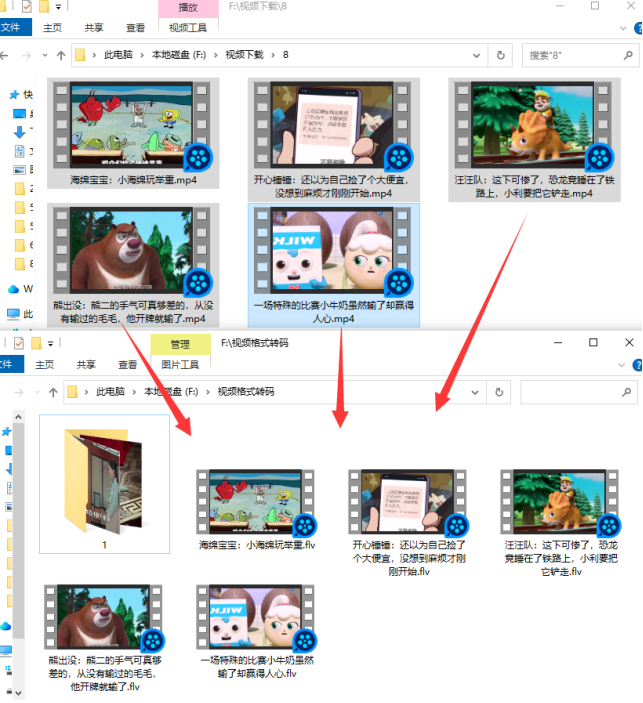The width and height of the screenshot is (643, 703).
Task: Select folder named 1 in the bottom window
Action: (104, 484)
